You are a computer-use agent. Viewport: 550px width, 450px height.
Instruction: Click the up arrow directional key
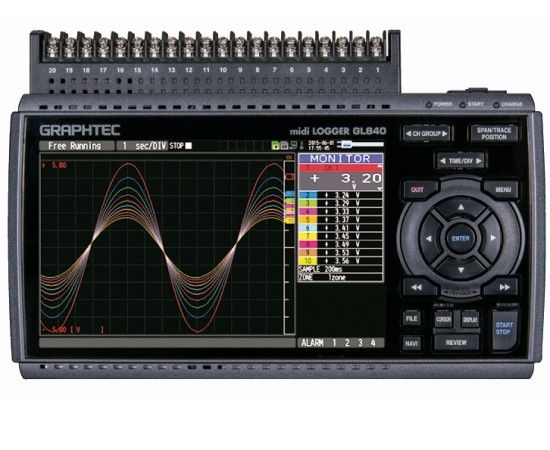click(461, 207)
